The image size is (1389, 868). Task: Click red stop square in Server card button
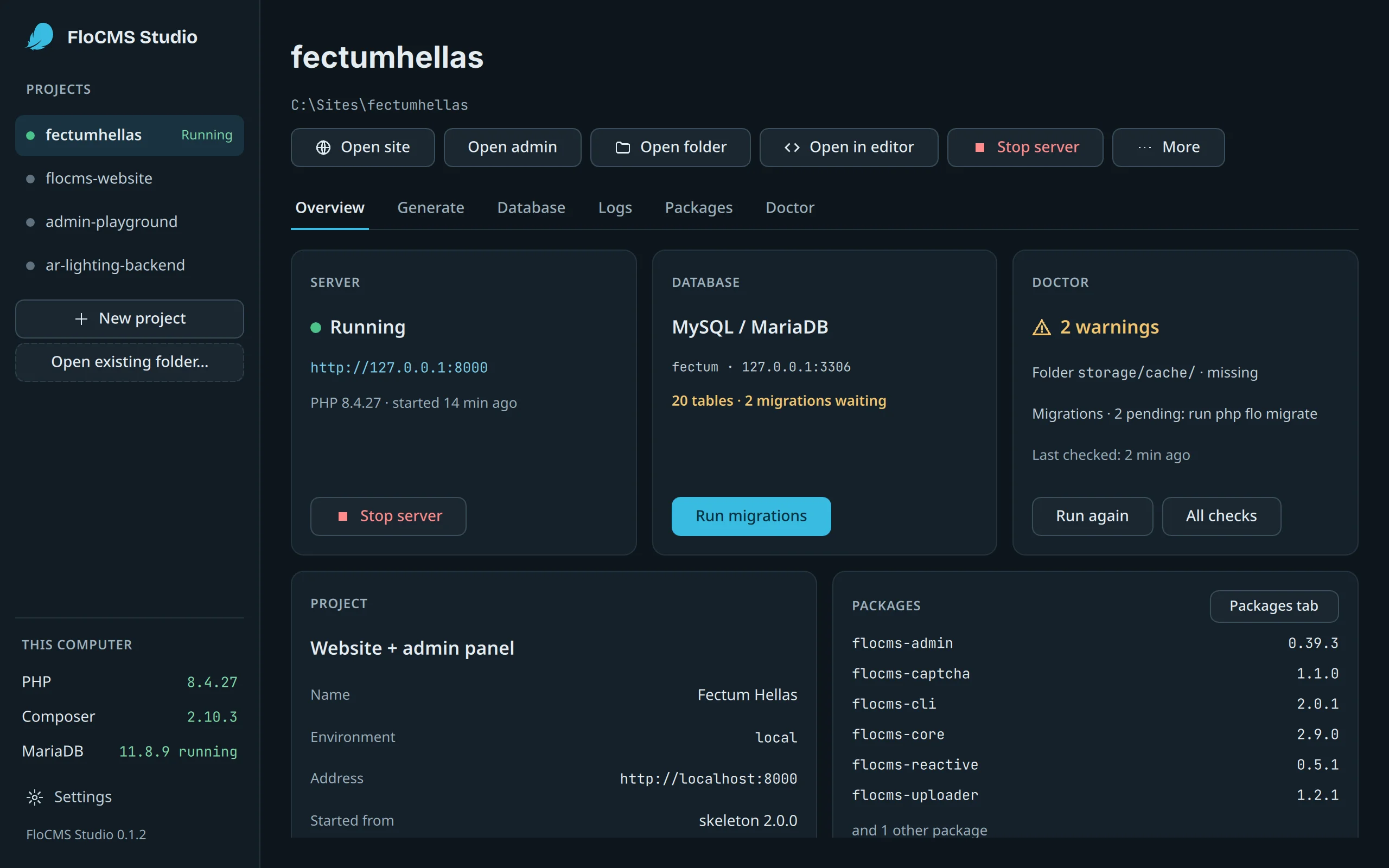click(x=343, y=516)
